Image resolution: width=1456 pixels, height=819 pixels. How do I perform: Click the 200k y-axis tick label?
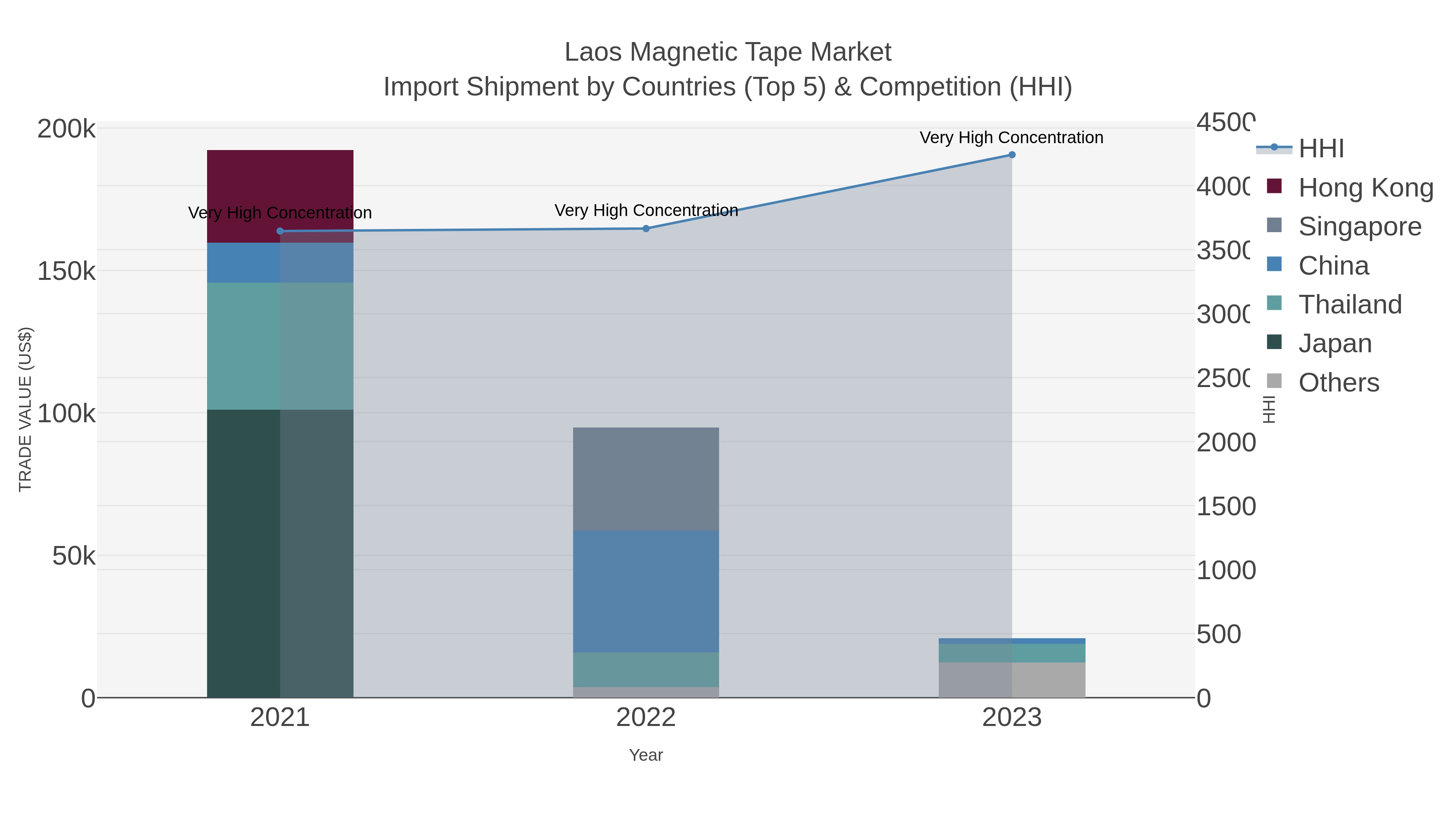point(67,129)
